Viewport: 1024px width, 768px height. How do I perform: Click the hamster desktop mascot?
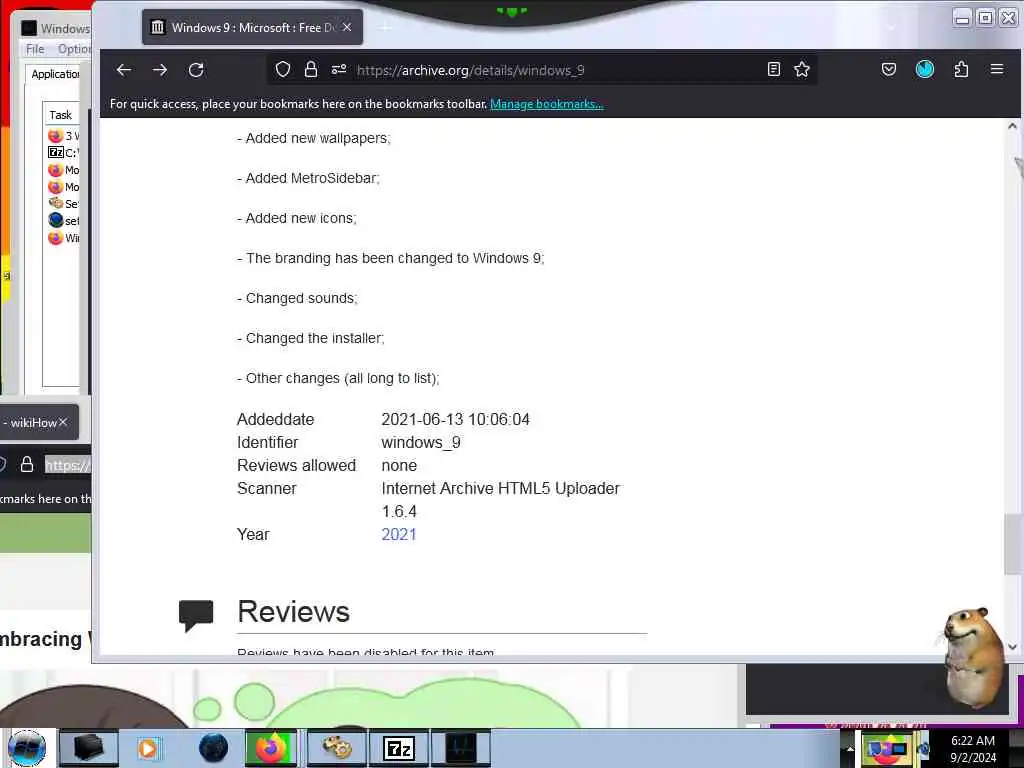tap(973, 656)
